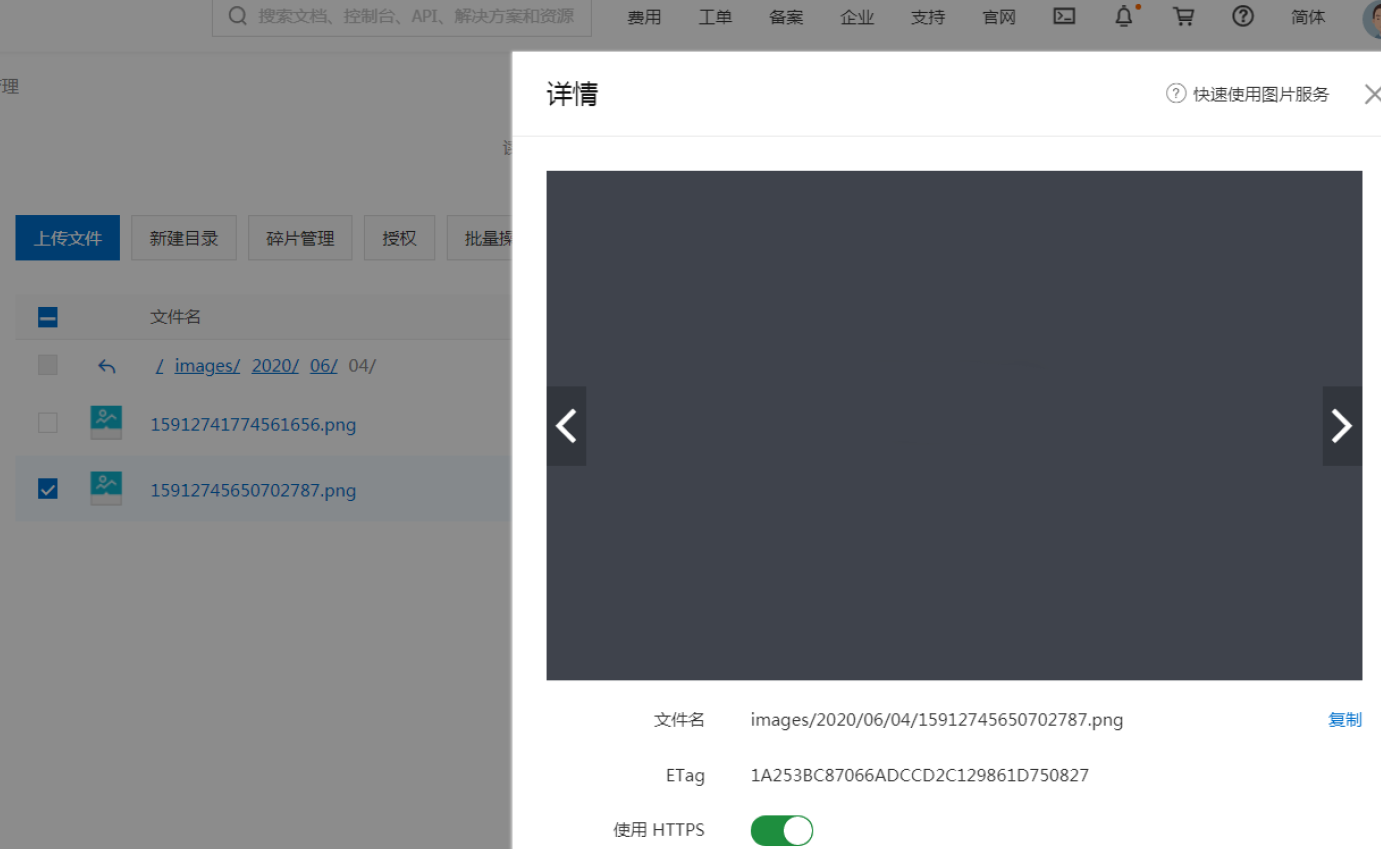The height and width of the screenshot is (849, 1381).
Task: Uncheck the box for 15912745650702787.png
Action: click(x=48, y=489)
